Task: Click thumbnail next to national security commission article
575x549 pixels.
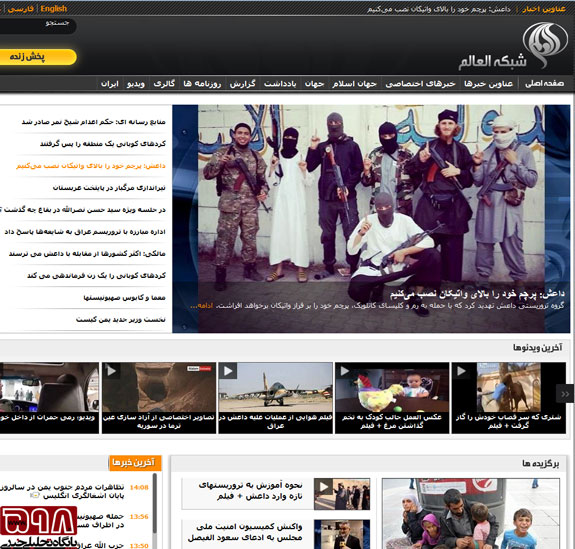Action: 342,534
